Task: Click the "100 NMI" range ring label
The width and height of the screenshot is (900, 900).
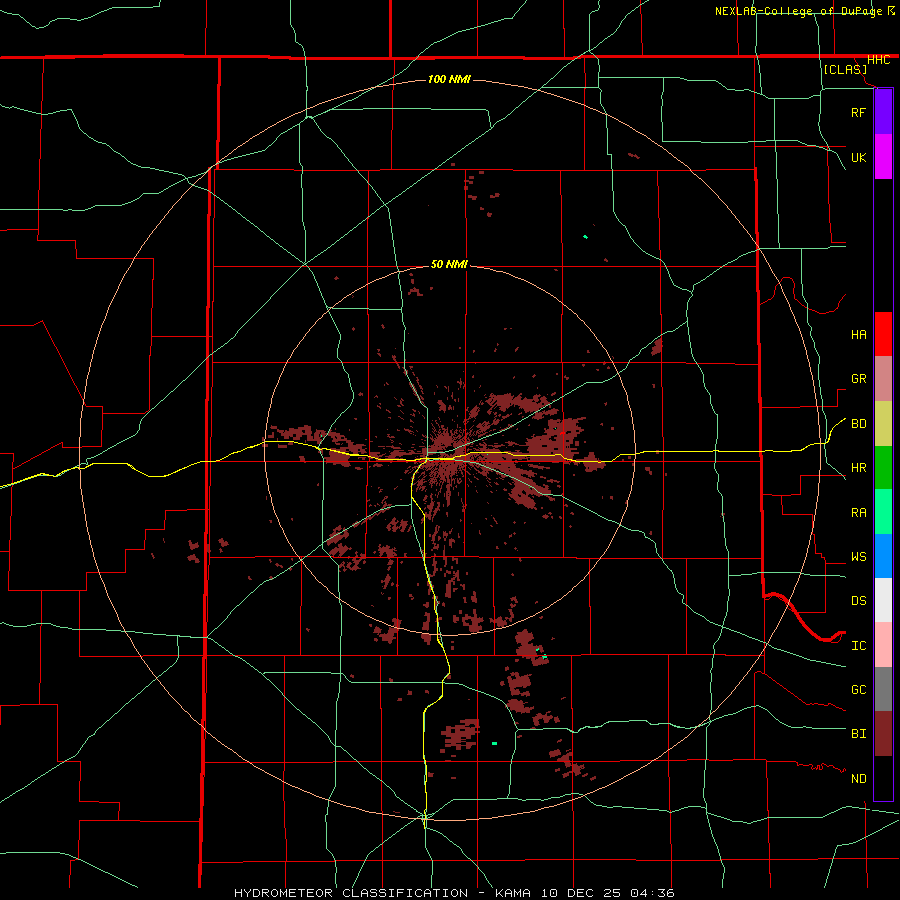Action: (x=449, y=79)
